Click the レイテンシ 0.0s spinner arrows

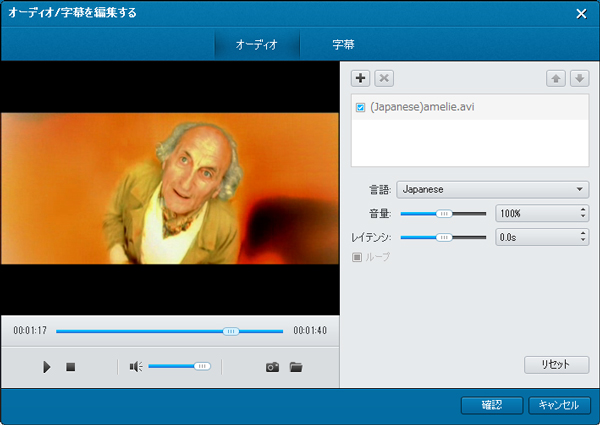point(582,237)
